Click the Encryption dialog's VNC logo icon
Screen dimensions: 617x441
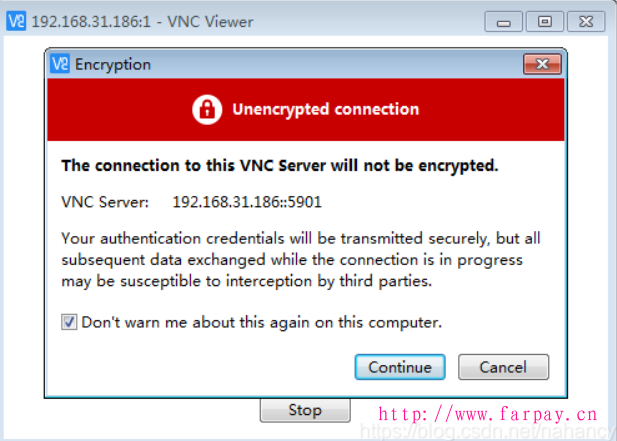(x=61, y=64)
